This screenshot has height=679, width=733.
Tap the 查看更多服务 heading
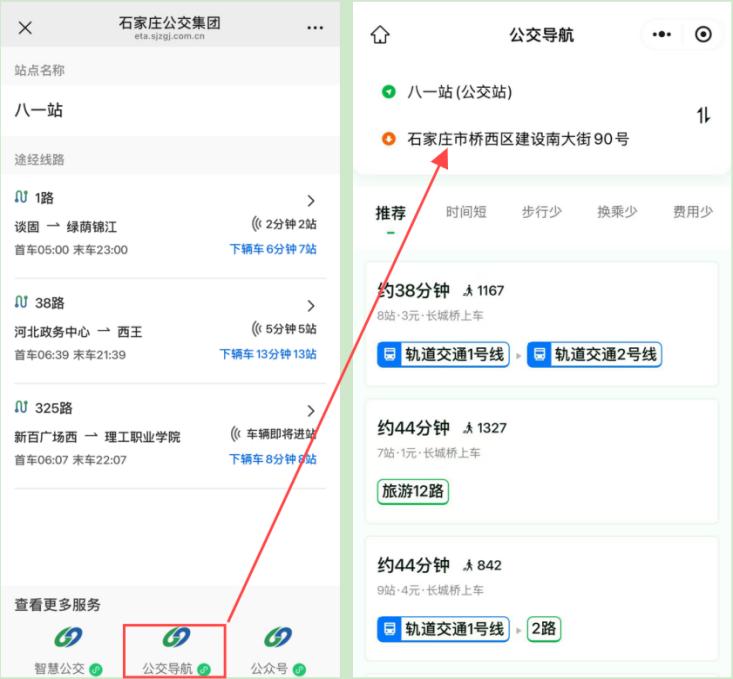57,605
